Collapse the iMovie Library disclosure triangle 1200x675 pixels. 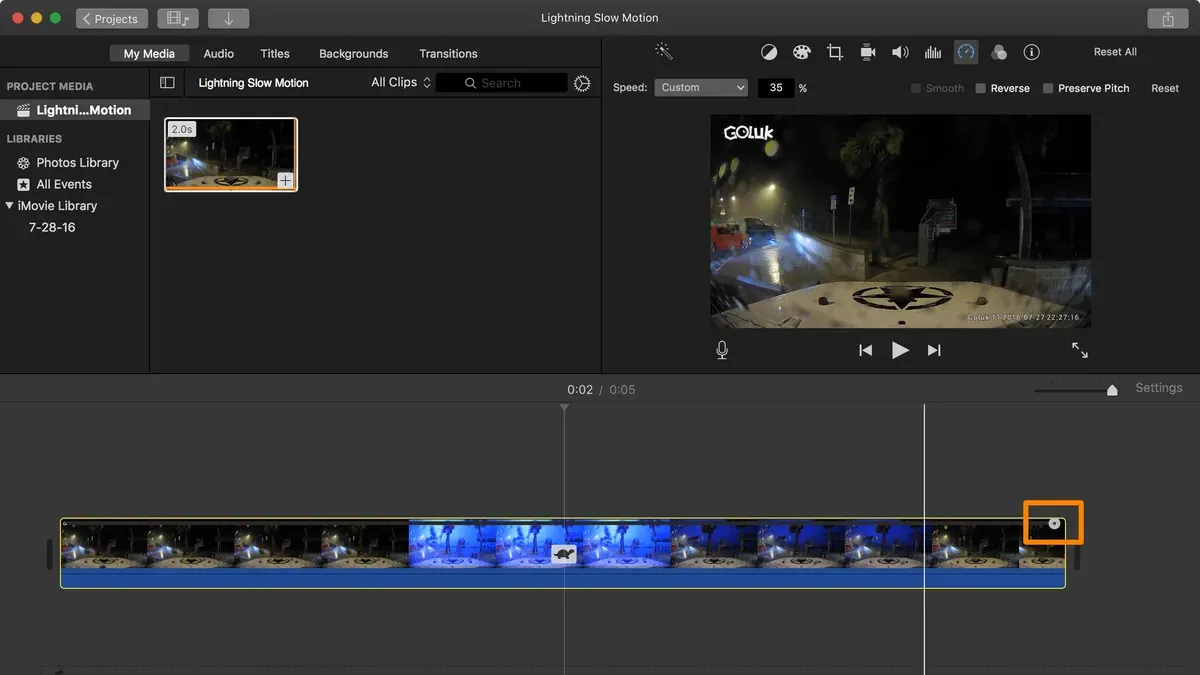click(9, 206)
